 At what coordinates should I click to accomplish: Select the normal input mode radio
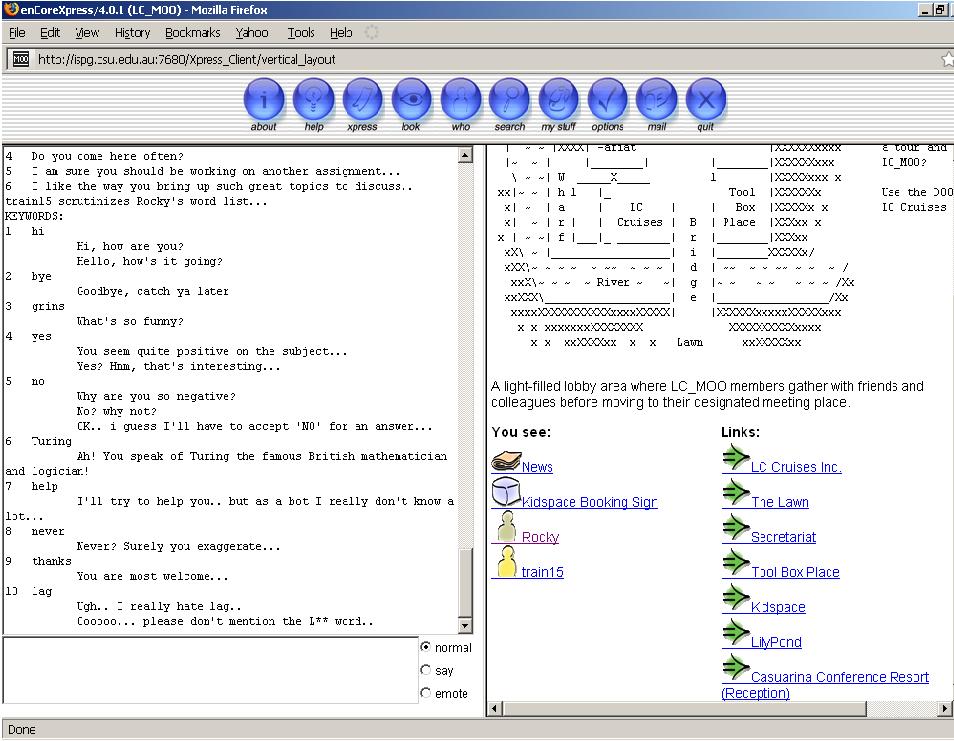[425, 647]
